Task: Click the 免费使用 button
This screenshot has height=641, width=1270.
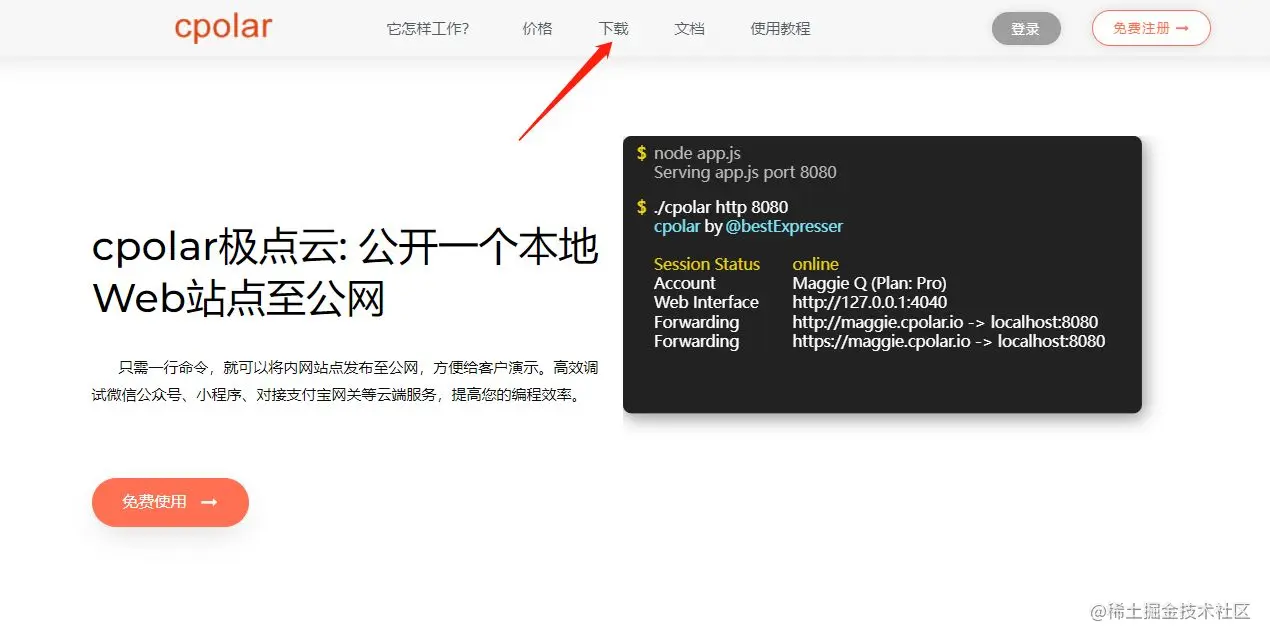Action: click(x=170, y=502)
